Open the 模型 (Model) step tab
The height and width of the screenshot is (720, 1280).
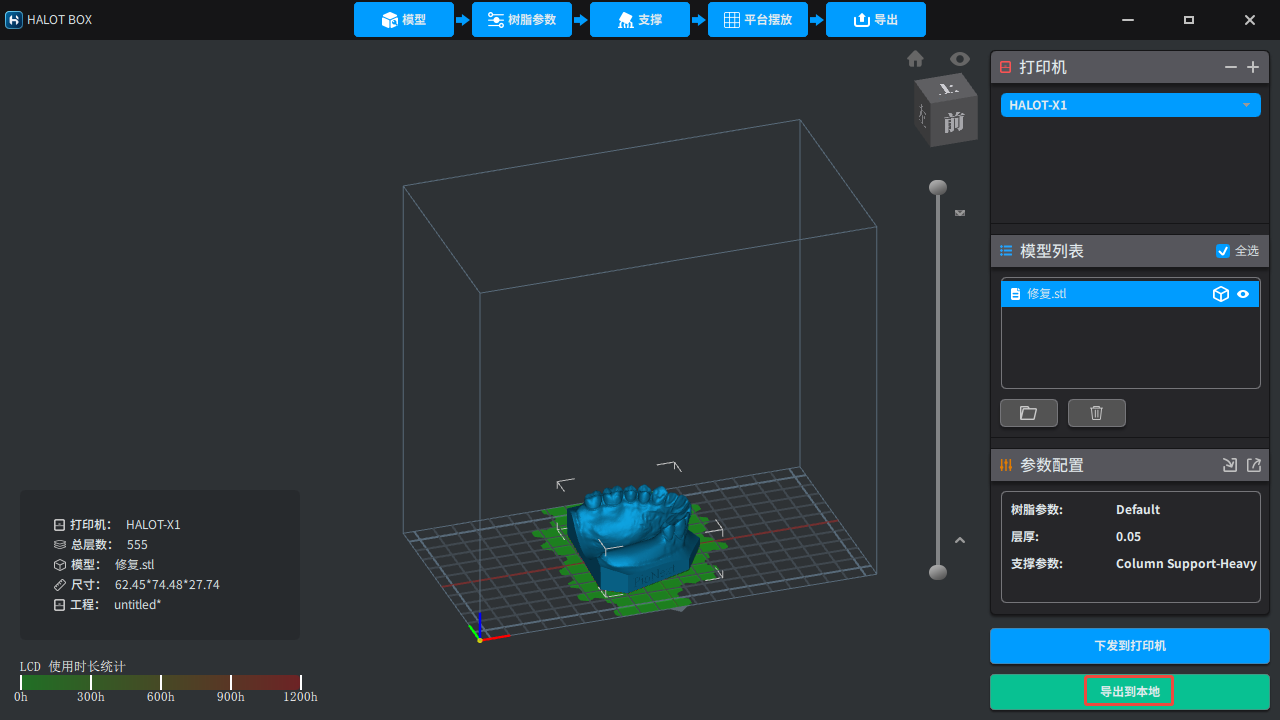click(404, 20)
